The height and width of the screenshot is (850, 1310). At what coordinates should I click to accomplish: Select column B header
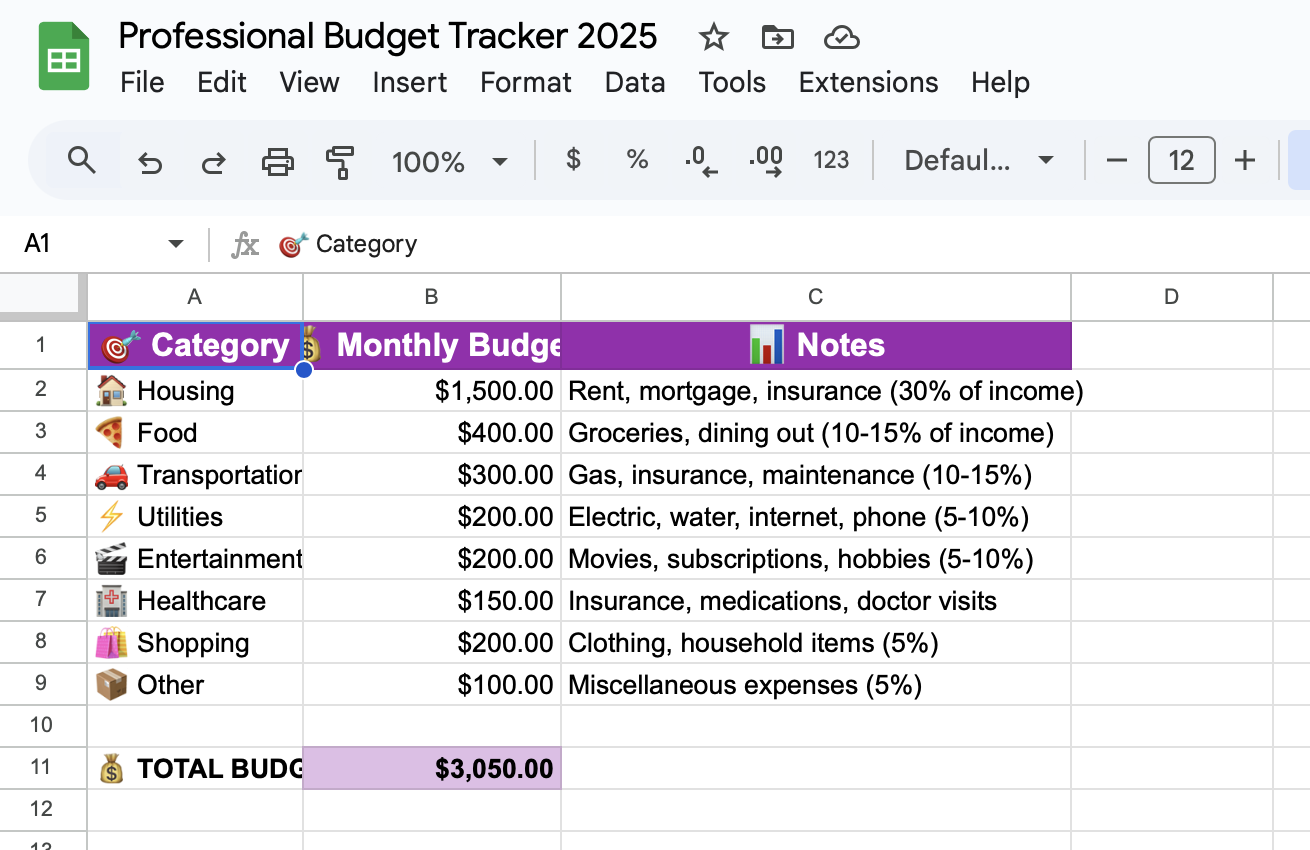(x=432, y=296)
